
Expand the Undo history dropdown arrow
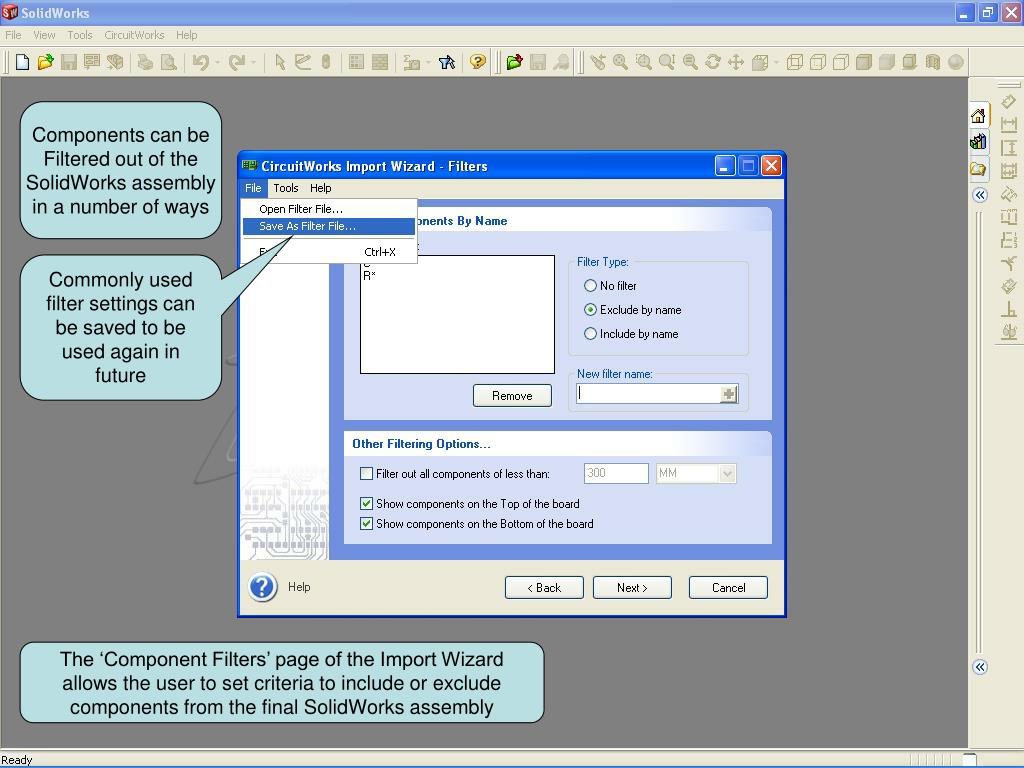pos(217,63)
